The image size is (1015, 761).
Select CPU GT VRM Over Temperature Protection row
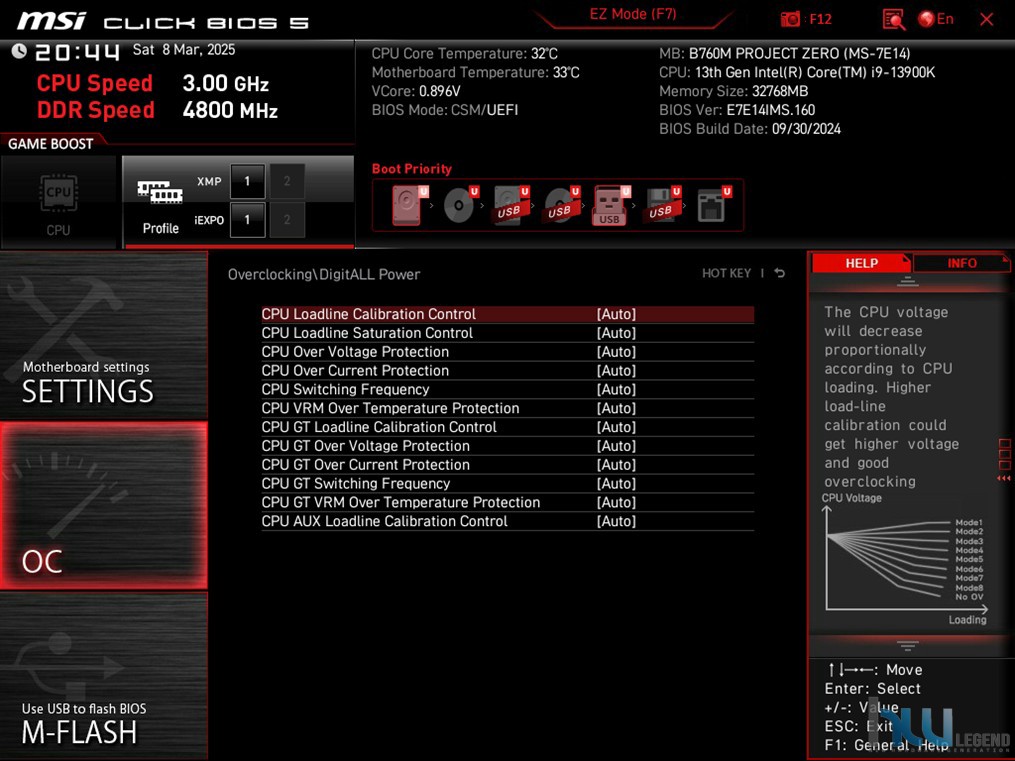[x=508, y=502]
